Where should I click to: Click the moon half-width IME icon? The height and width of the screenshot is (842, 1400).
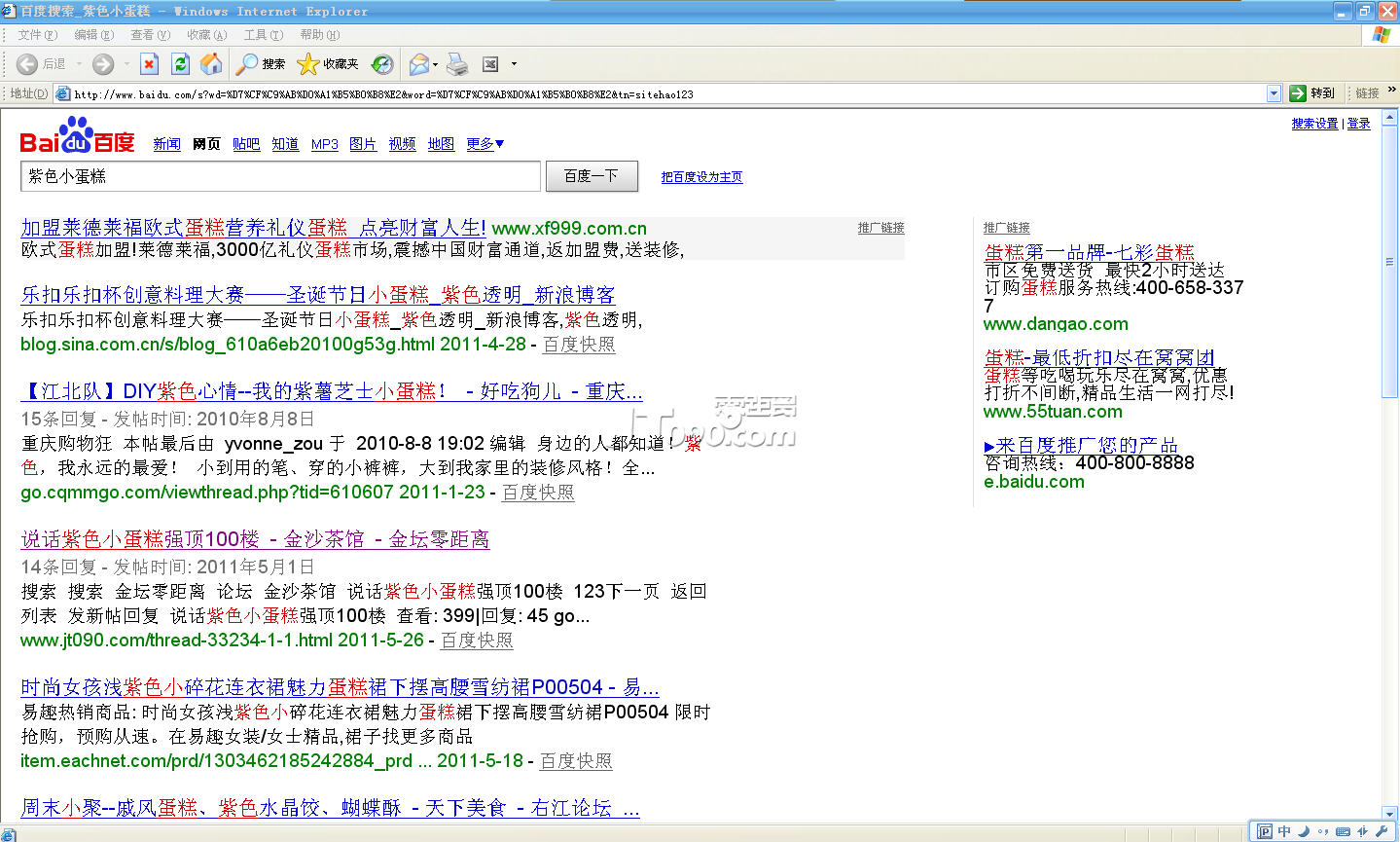[1304, 831]
